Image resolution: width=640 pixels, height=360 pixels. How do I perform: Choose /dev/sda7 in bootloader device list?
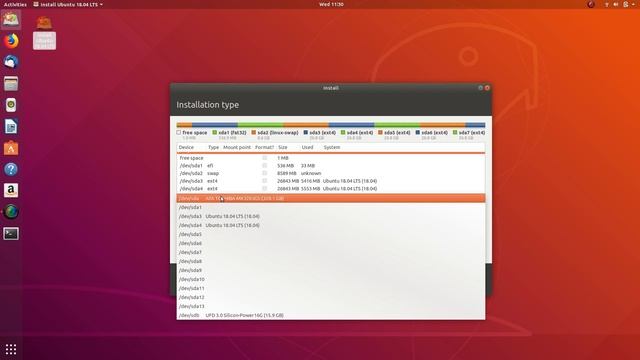(331, 252)
